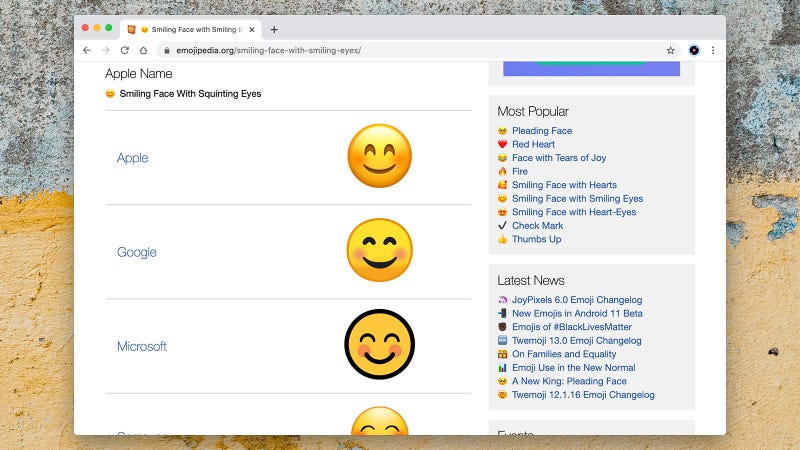Open Twemoji 12.1.16 Emoji Changelog article
This screenshot has width=800, height=450.
(x=583, y=395)
